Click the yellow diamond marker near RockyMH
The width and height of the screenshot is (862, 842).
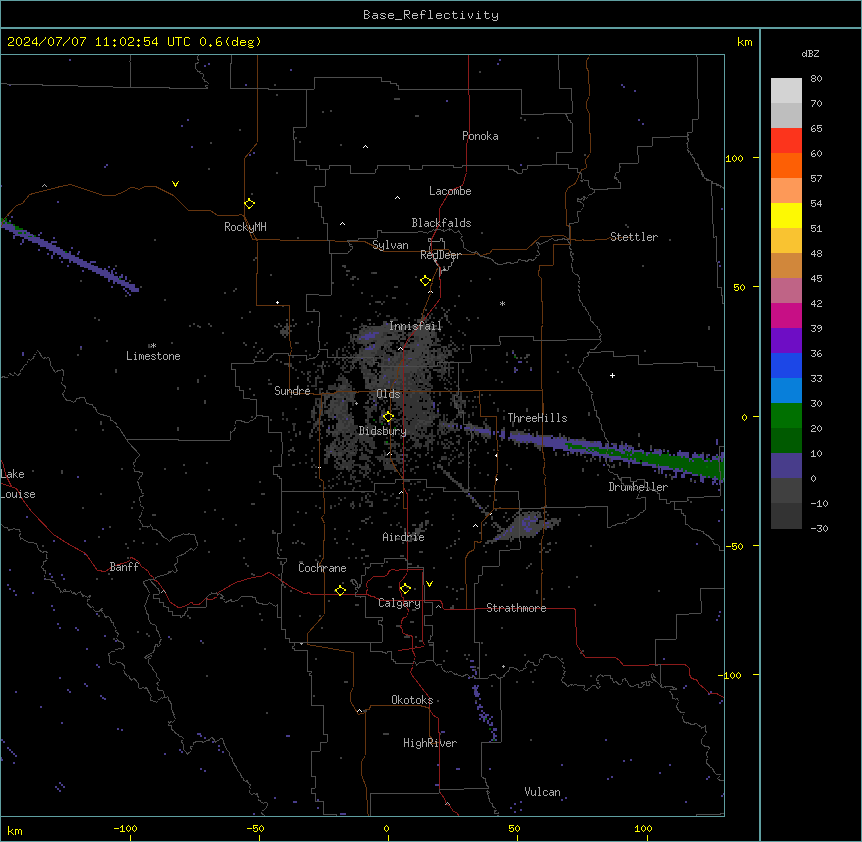(x=249, y=204)
